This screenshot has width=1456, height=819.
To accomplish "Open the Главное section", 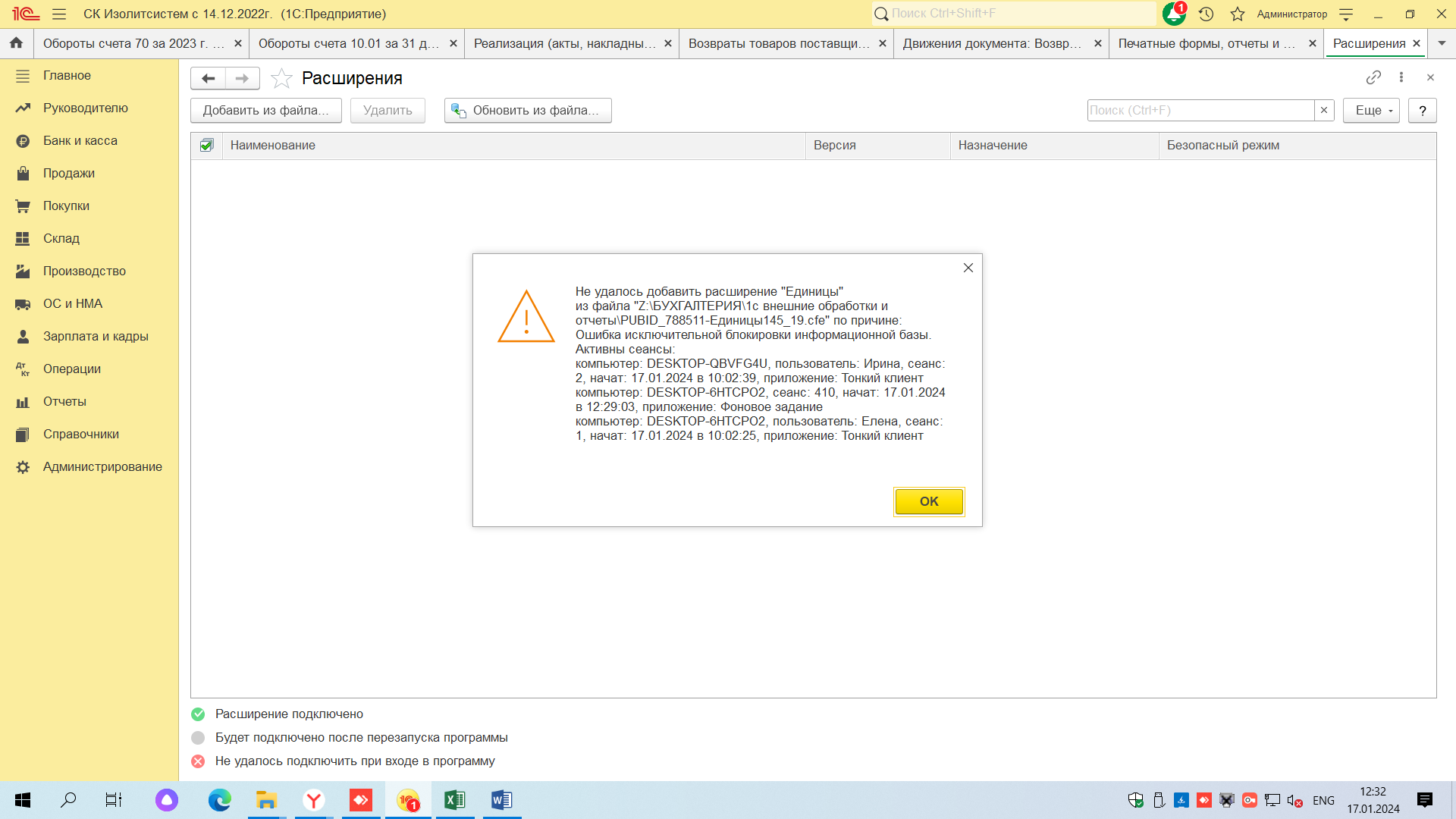I will click(x=89, y=76).
